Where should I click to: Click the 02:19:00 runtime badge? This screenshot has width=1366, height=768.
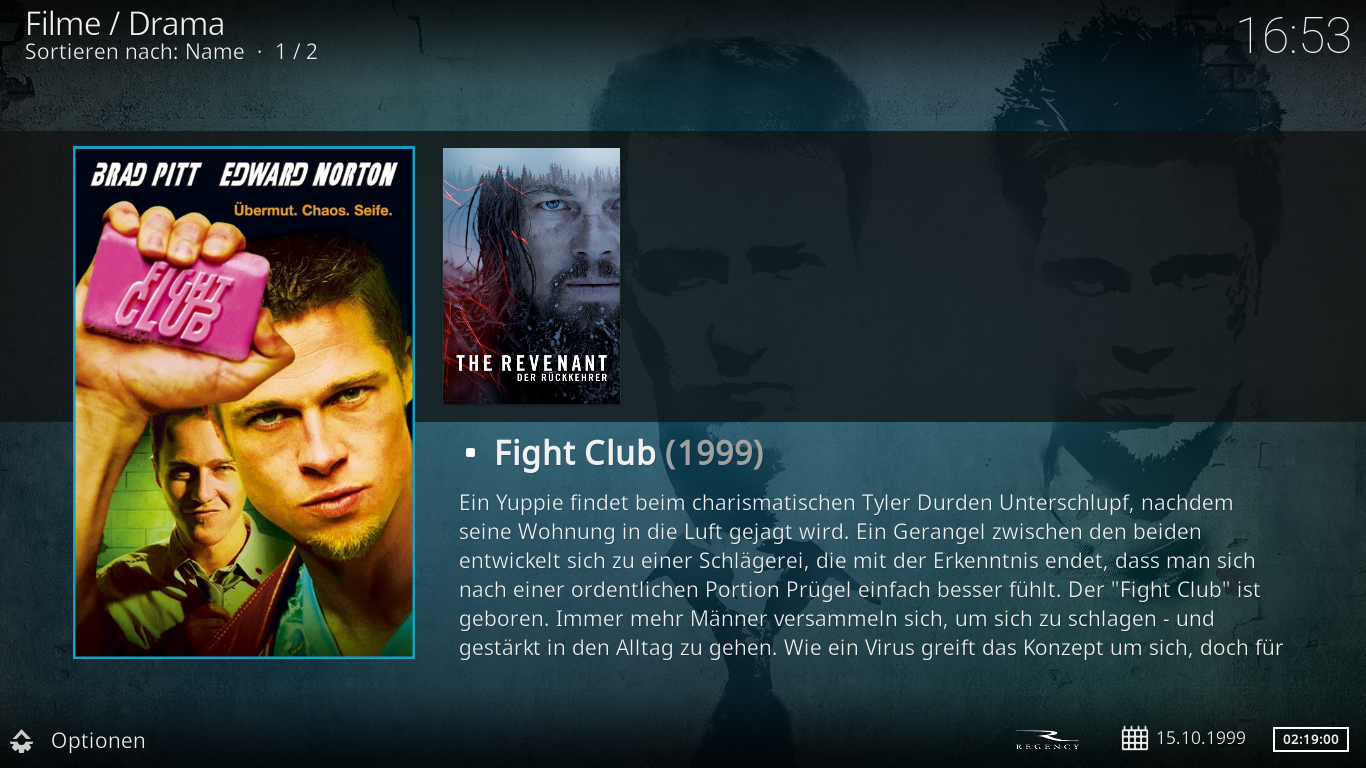[x=1310, y=739]
